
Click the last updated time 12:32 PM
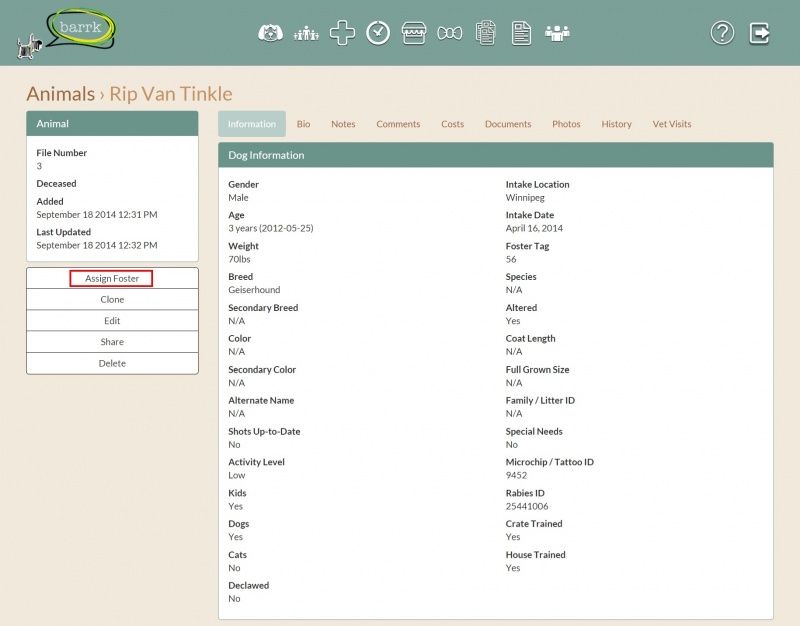tap(138, 245)
